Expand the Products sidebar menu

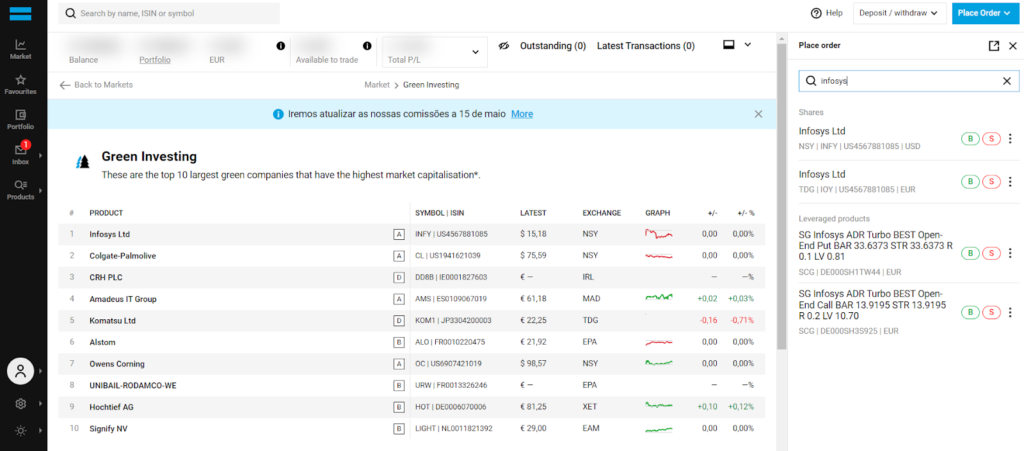click(x=21, y=188)
